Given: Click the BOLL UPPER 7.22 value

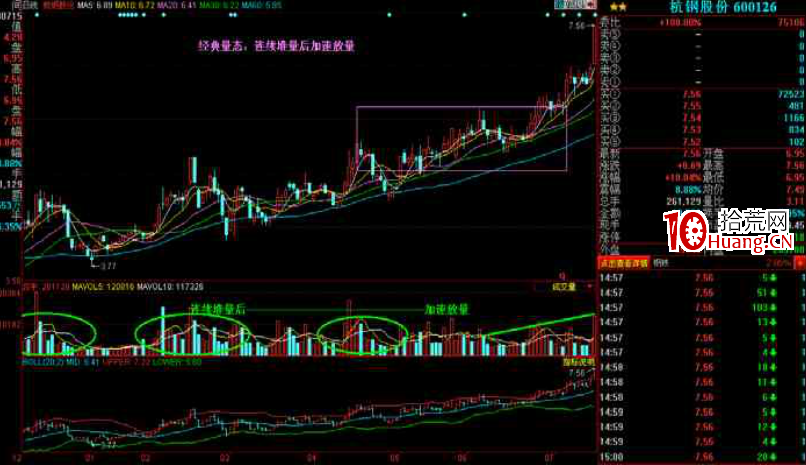Looking at the screenshot, I should tap(126, 362).
